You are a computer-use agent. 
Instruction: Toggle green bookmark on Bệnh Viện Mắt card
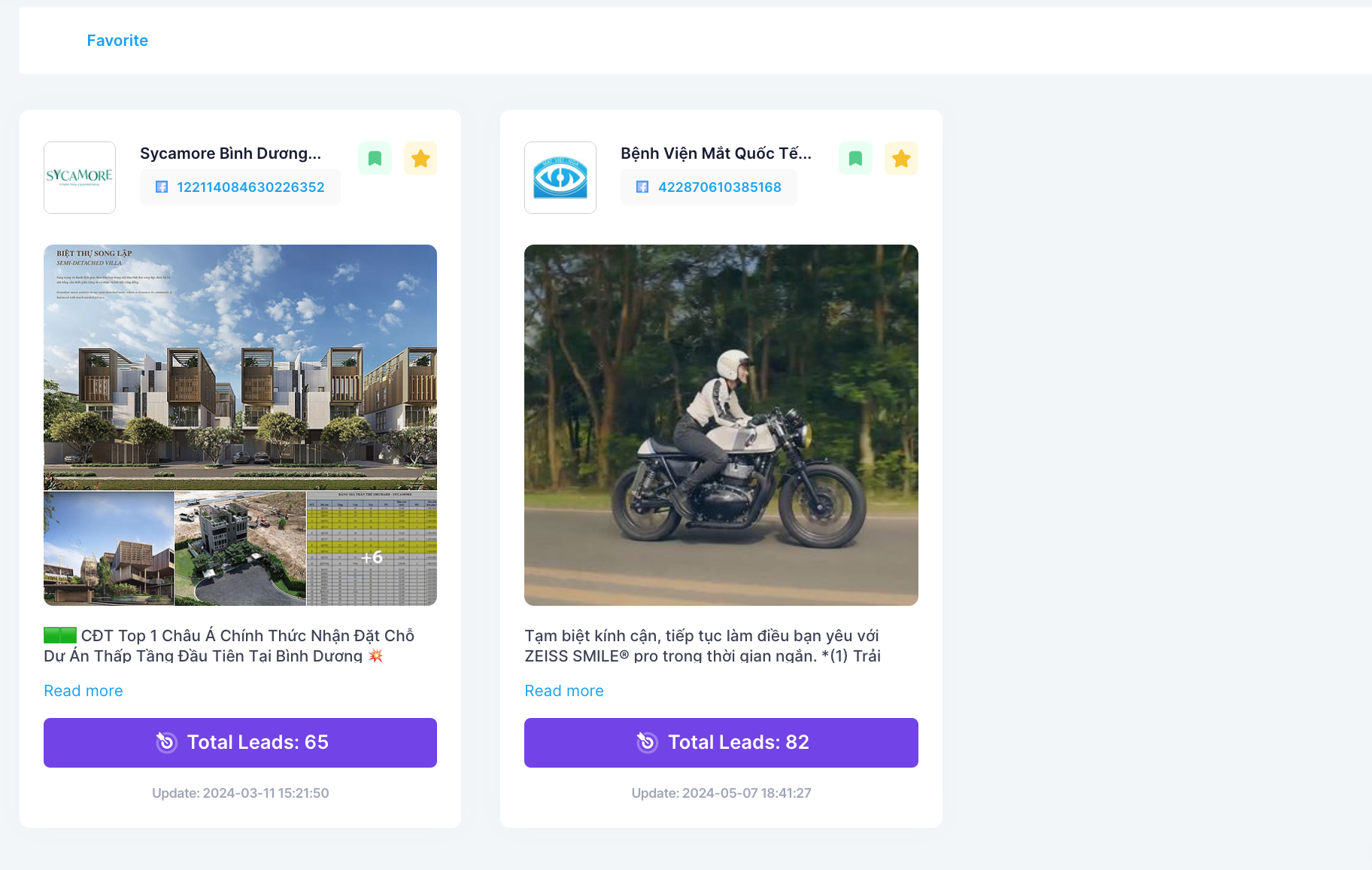(855, 159)
